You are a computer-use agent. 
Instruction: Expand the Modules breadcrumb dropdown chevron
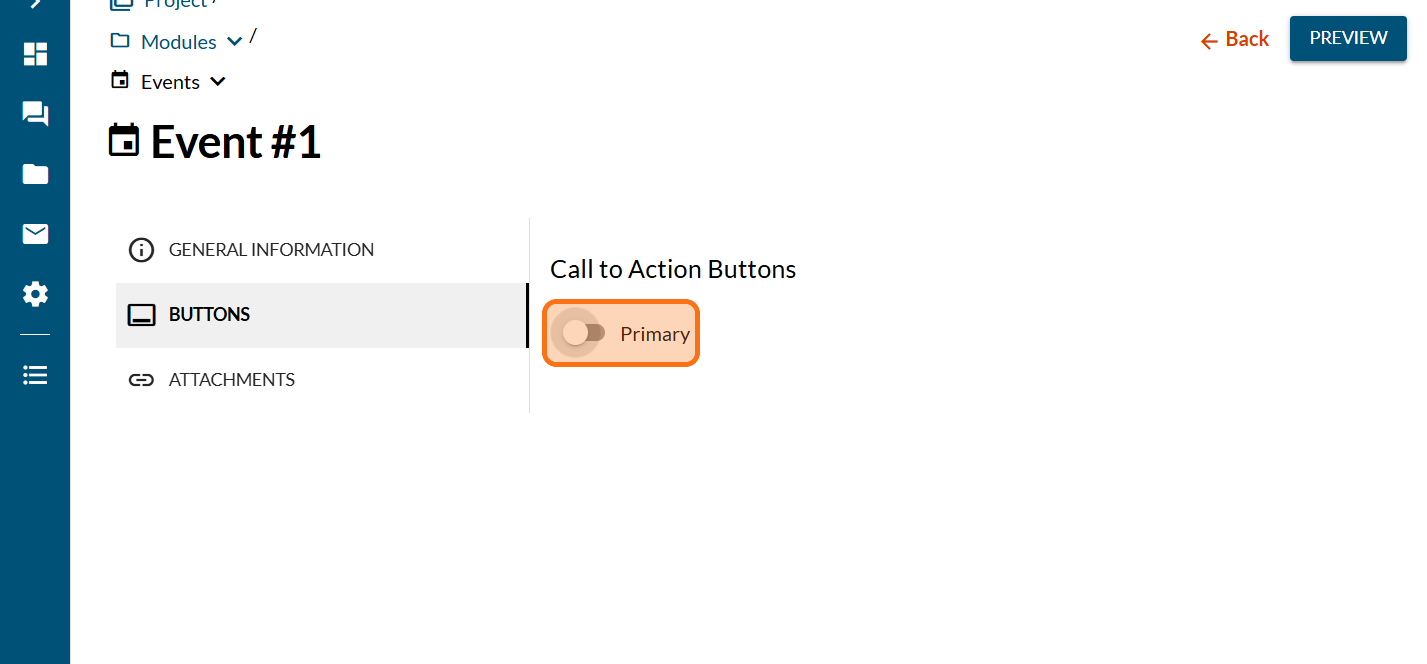pos(235,41)
